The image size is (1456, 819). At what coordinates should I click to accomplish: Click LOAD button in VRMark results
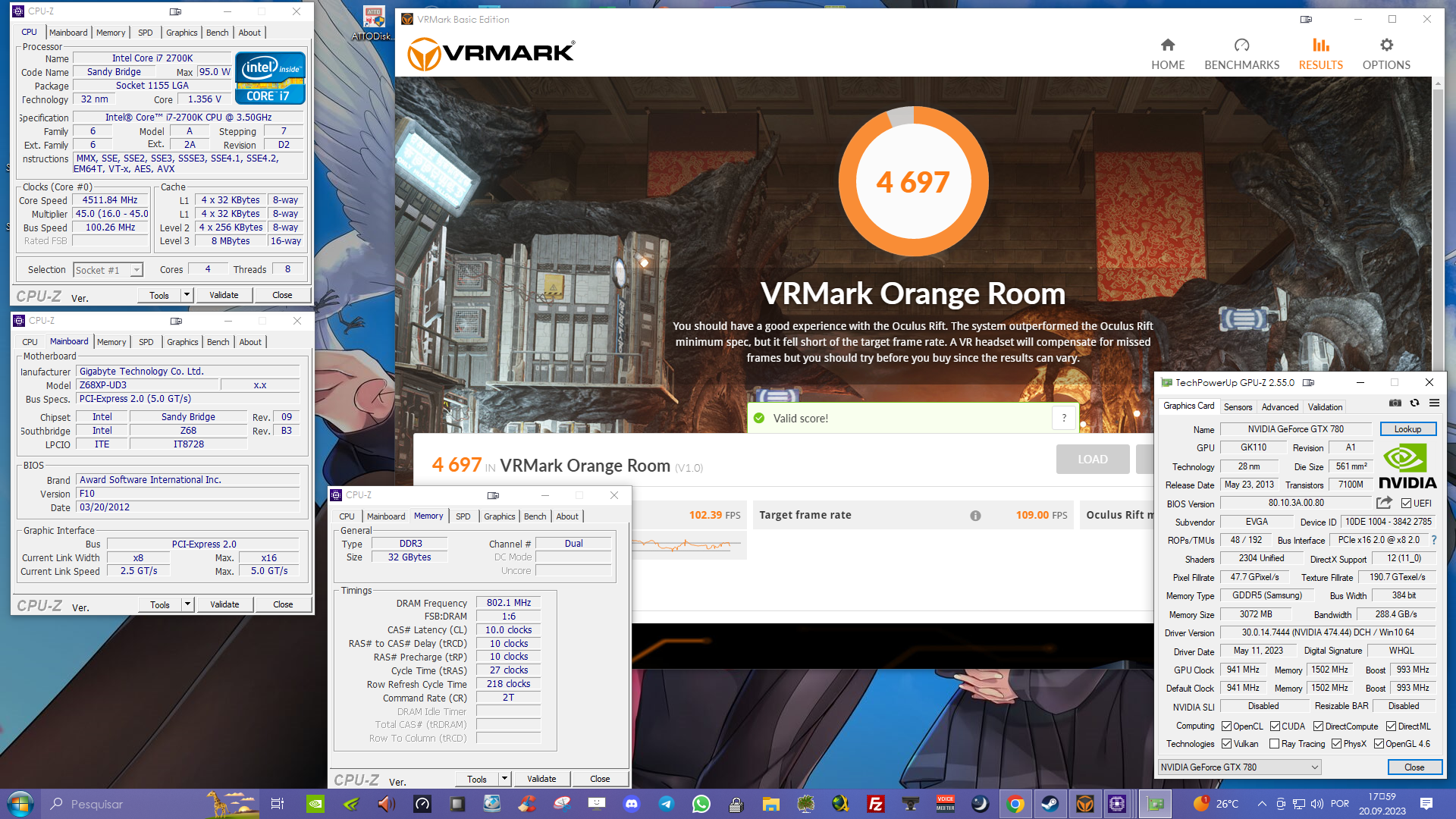pos(1093,460)
